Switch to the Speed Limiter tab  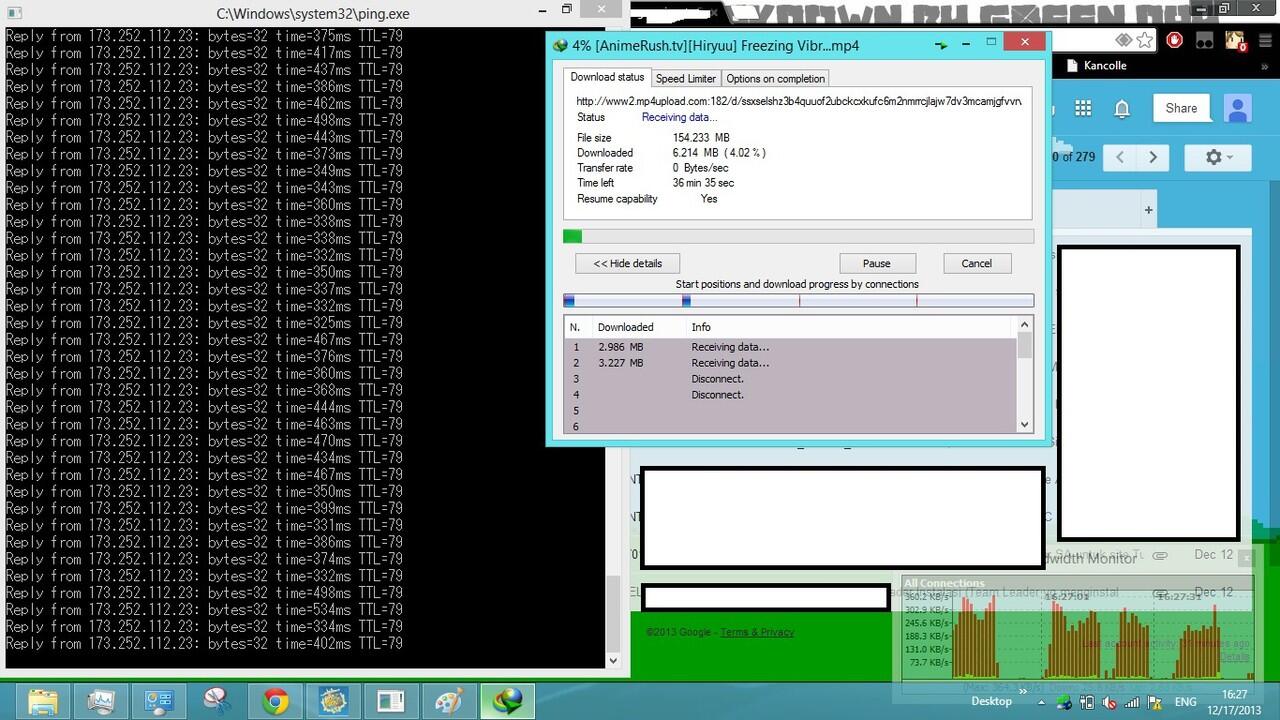pos(686,78)
